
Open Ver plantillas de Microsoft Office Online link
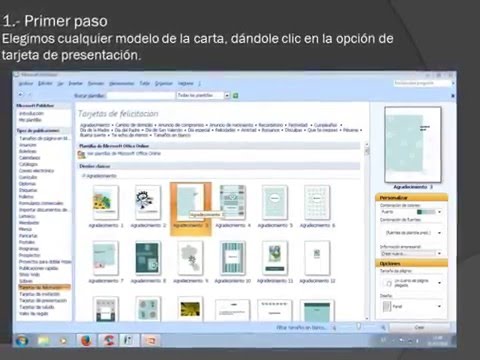(x=124, y=153)
